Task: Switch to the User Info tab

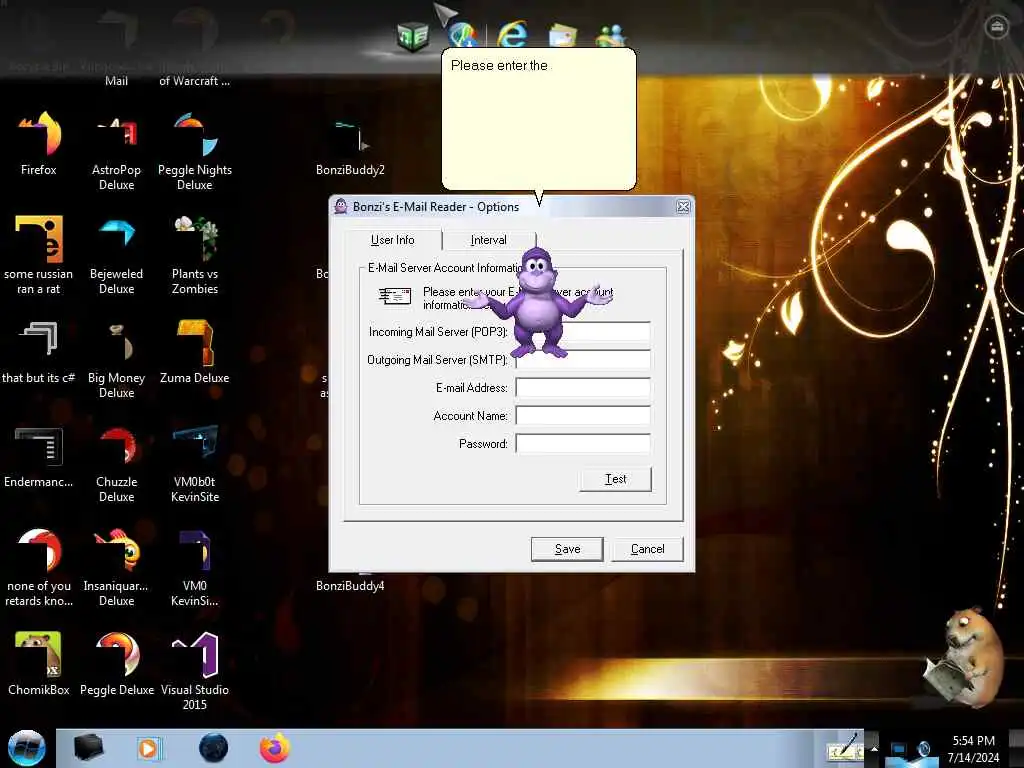Action: pyautogui.click(x=392, y=240)
